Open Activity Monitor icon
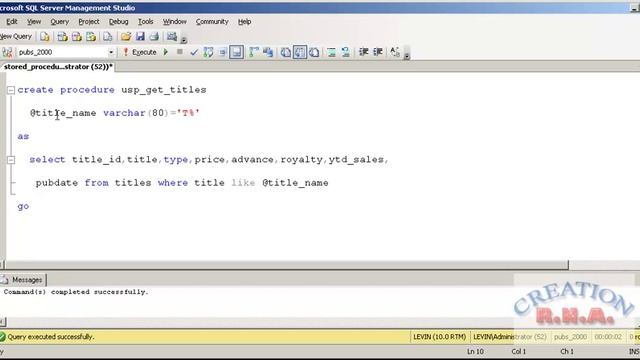Screen dimensions: 640x360 (172, 37)
